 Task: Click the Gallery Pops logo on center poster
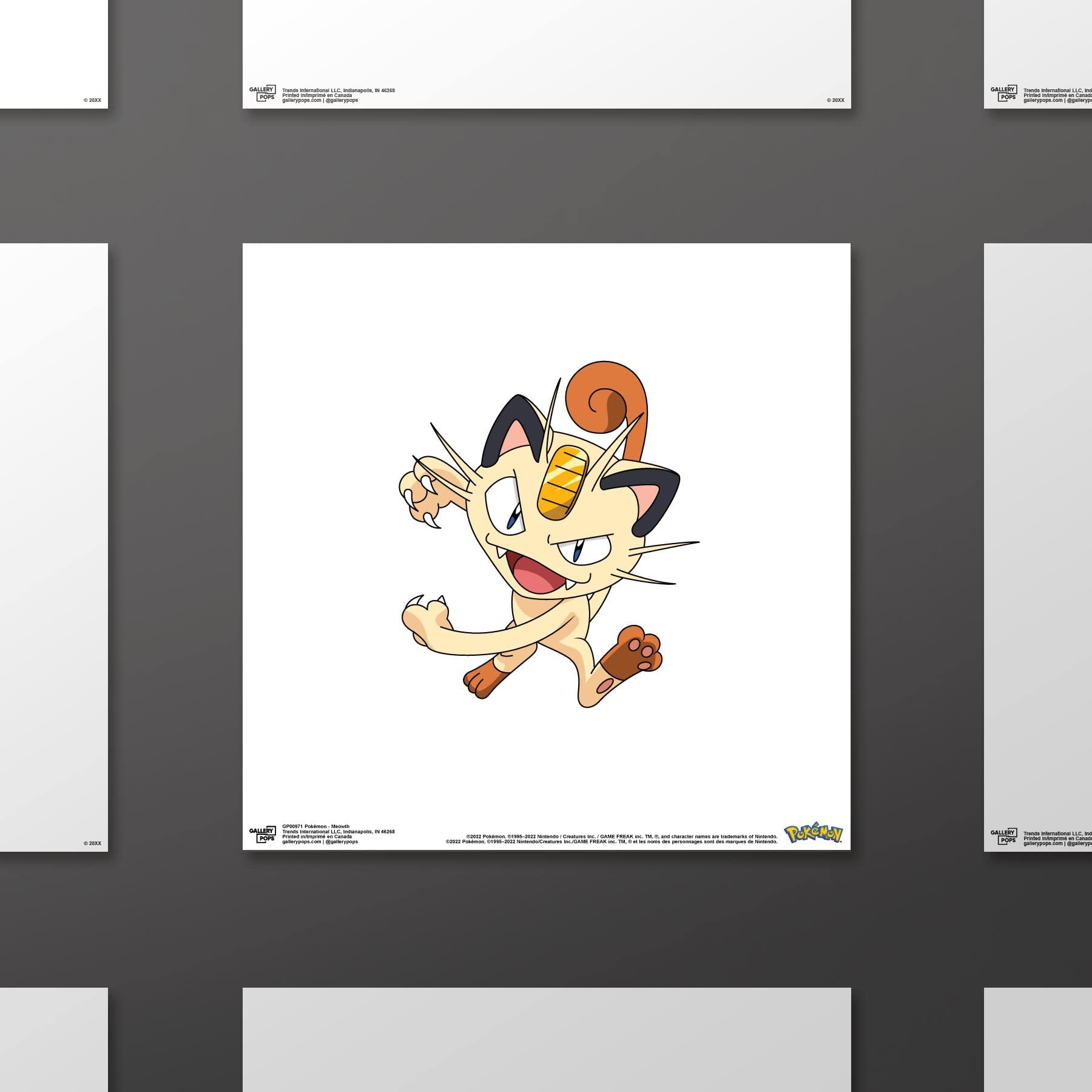[263, 835]
